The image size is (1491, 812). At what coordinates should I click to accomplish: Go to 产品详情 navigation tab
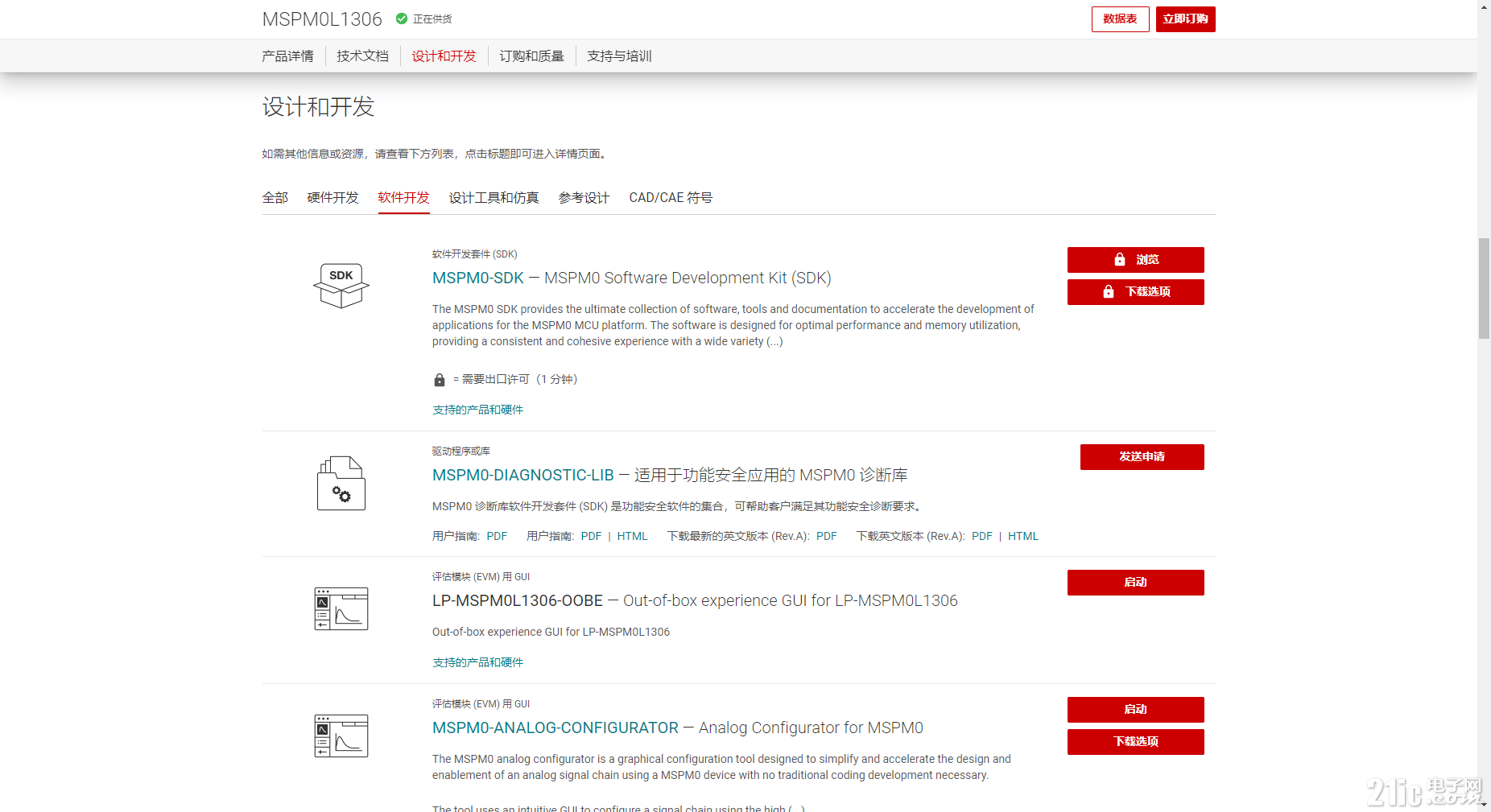(287, 56)
